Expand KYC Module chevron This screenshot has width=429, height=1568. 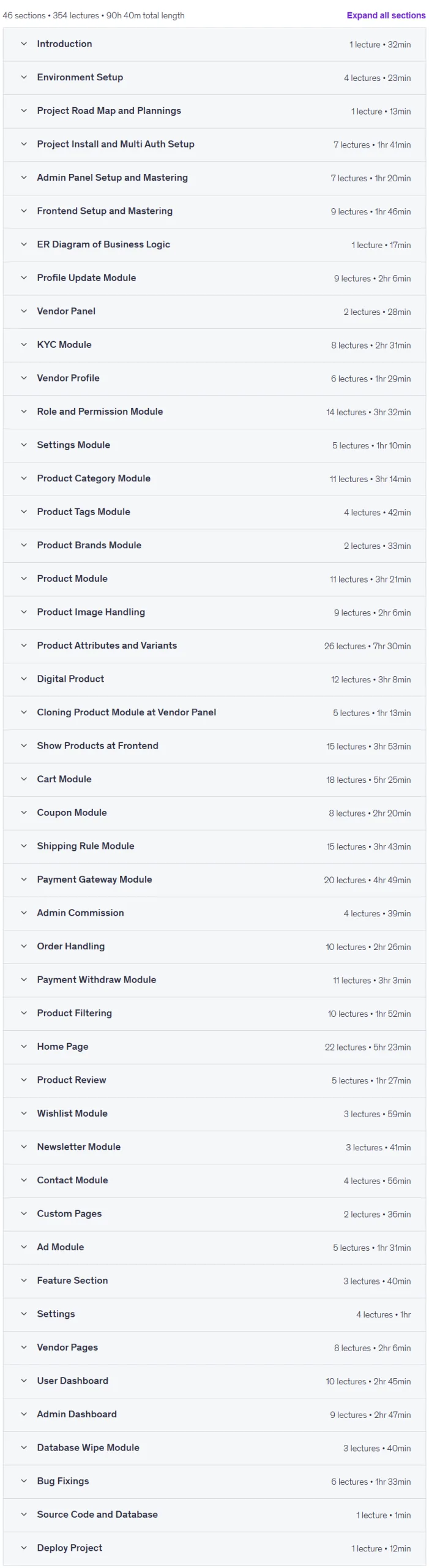click(24, 345)
